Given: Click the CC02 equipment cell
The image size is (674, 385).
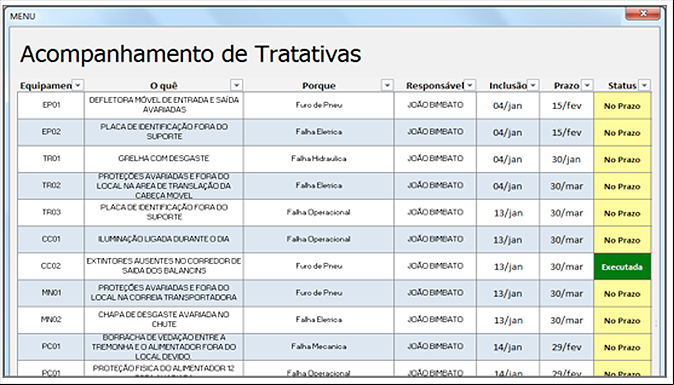Looking at the screenshot, I should pyautogui.click(x=51, y=266).
